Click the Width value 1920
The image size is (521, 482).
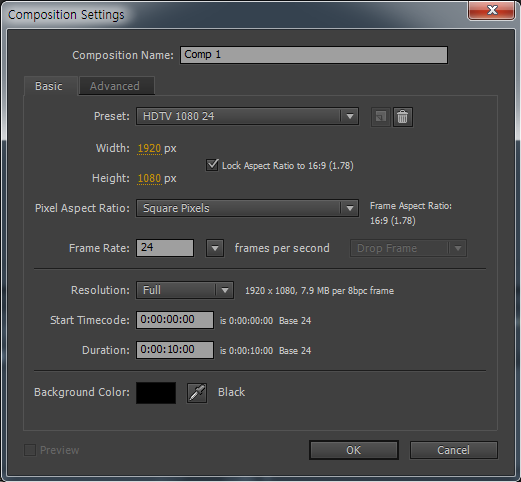coord(149,148)
